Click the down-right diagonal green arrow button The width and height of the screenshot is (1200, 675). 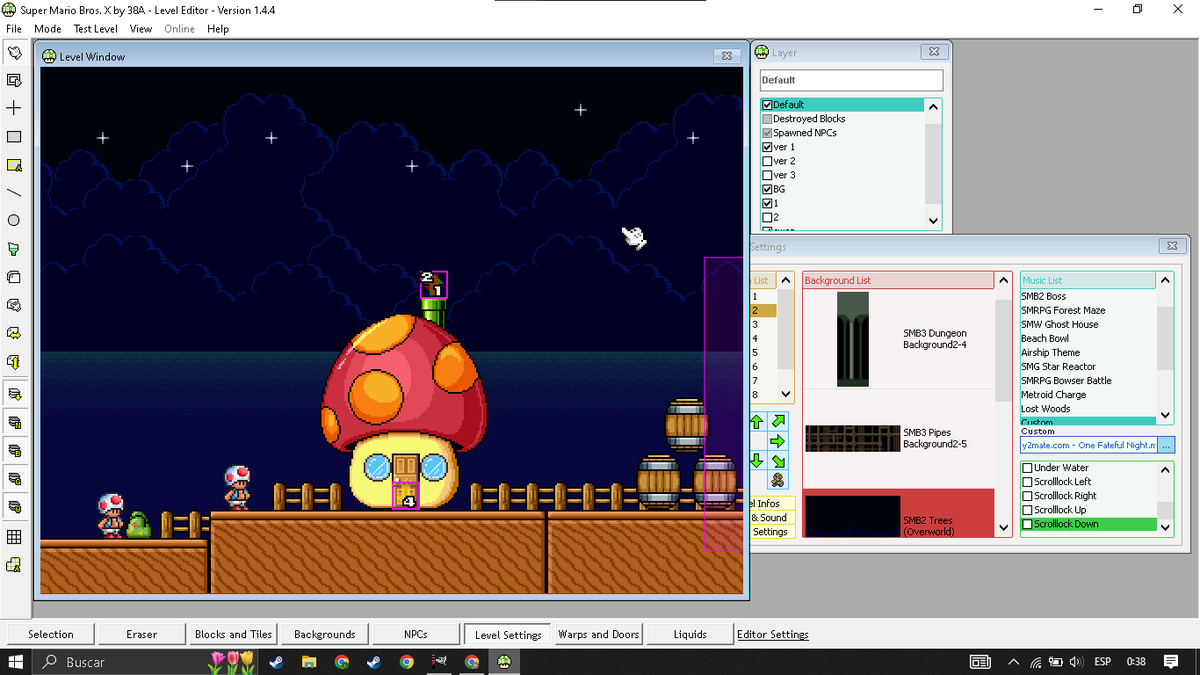coord(777,461)
